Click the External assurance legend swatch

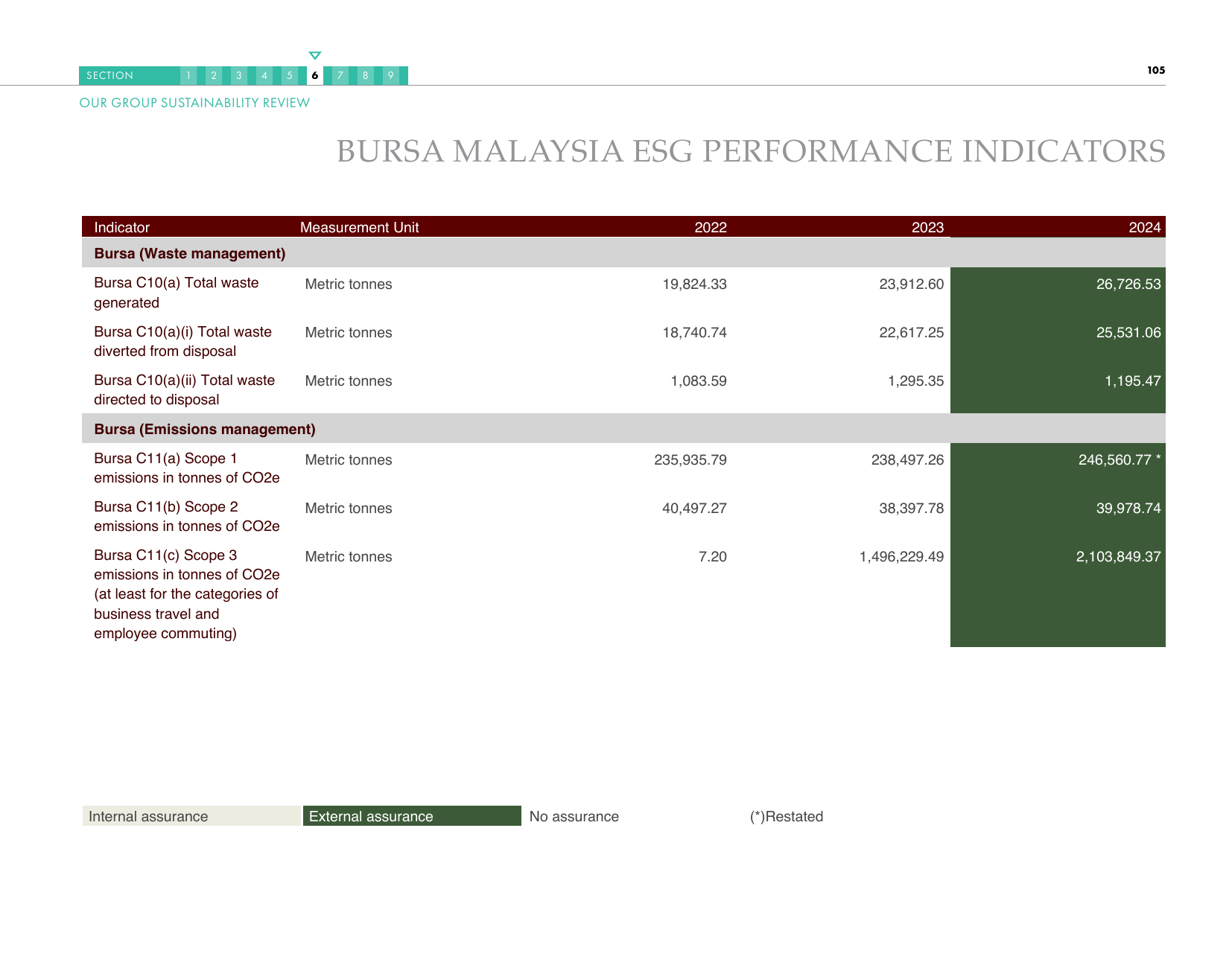(412, 816)
